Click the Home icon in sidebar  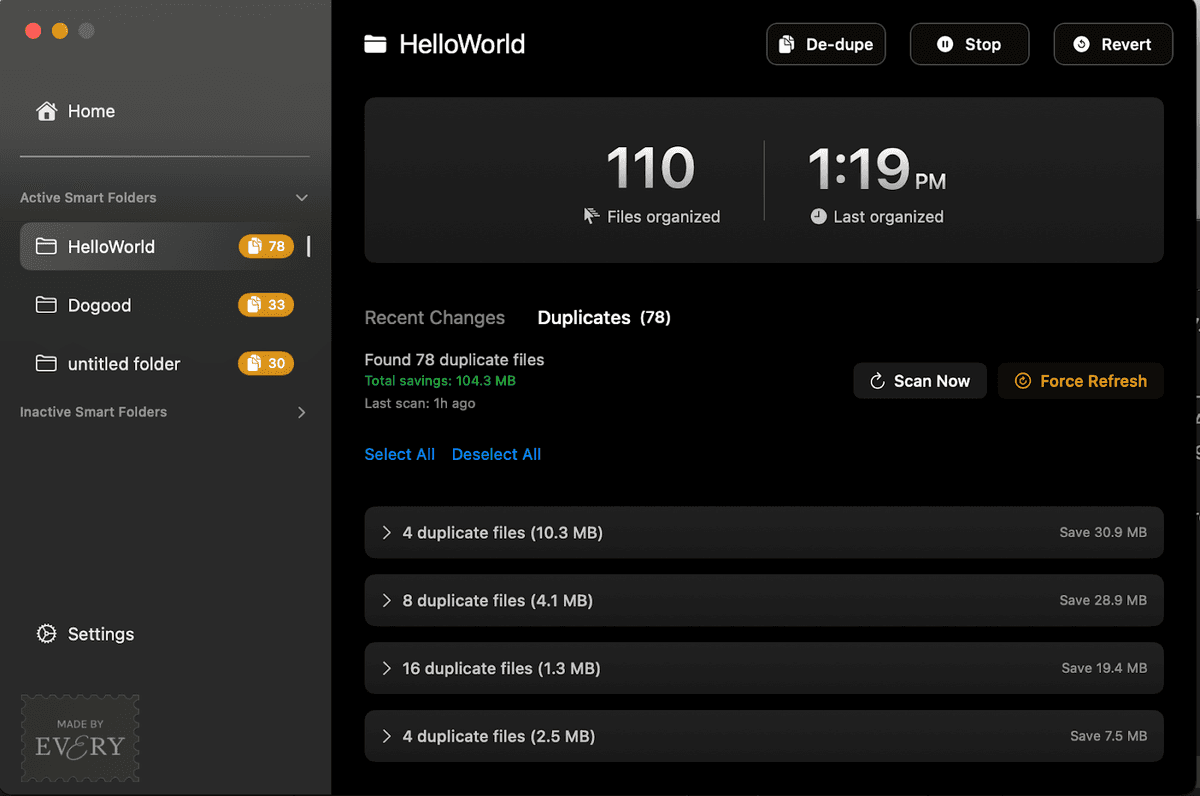(46, 111)
